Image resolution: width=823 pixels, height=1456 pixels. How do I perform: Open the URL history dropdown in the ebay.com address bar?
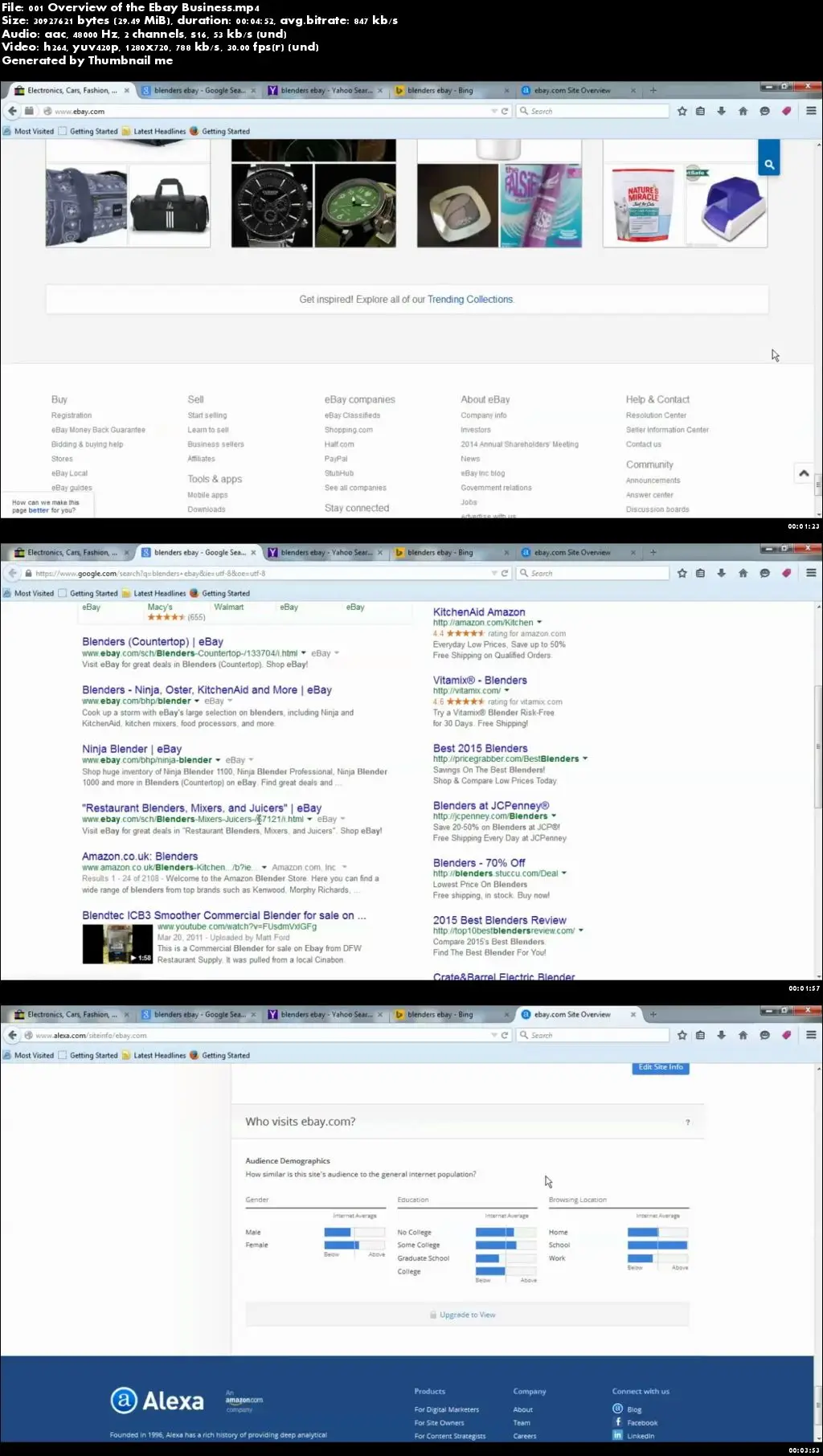click(494, 111)
